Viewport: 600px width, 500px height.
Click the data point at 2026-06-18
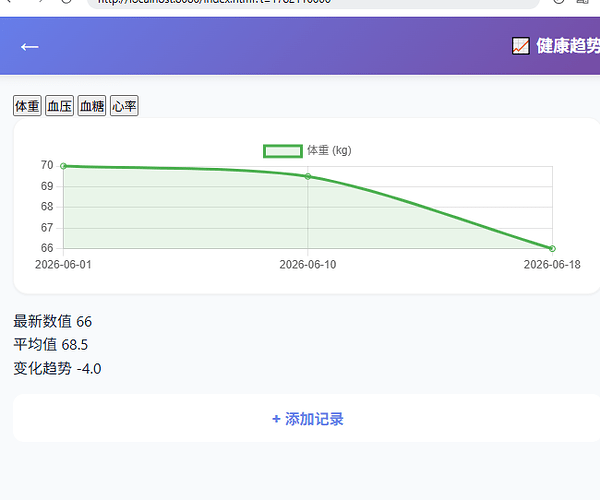click(552, 249)
